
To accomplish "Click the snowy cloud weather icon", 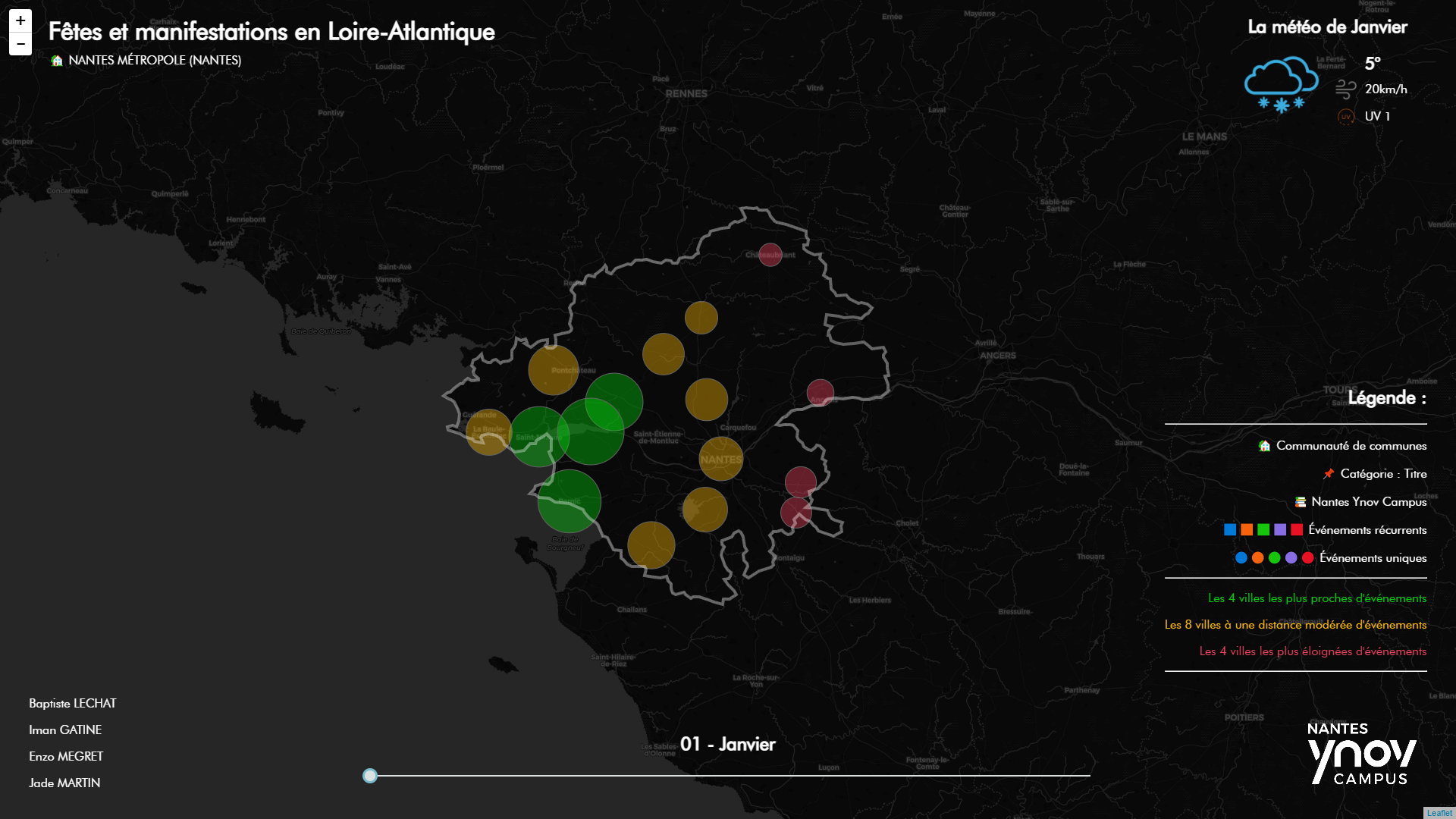I will 1281,83.
